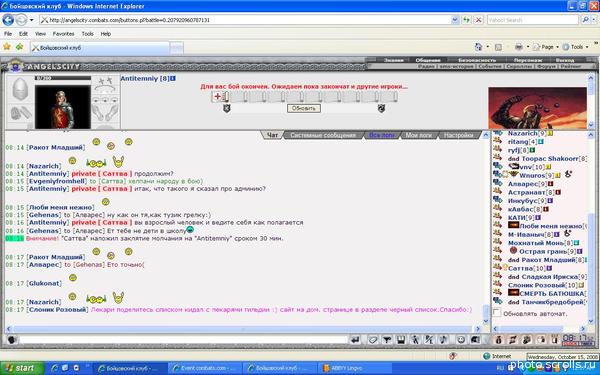Screen dimensions: 600x375
Task: Open the Общение game menu
Action: [x=427, y=60]
